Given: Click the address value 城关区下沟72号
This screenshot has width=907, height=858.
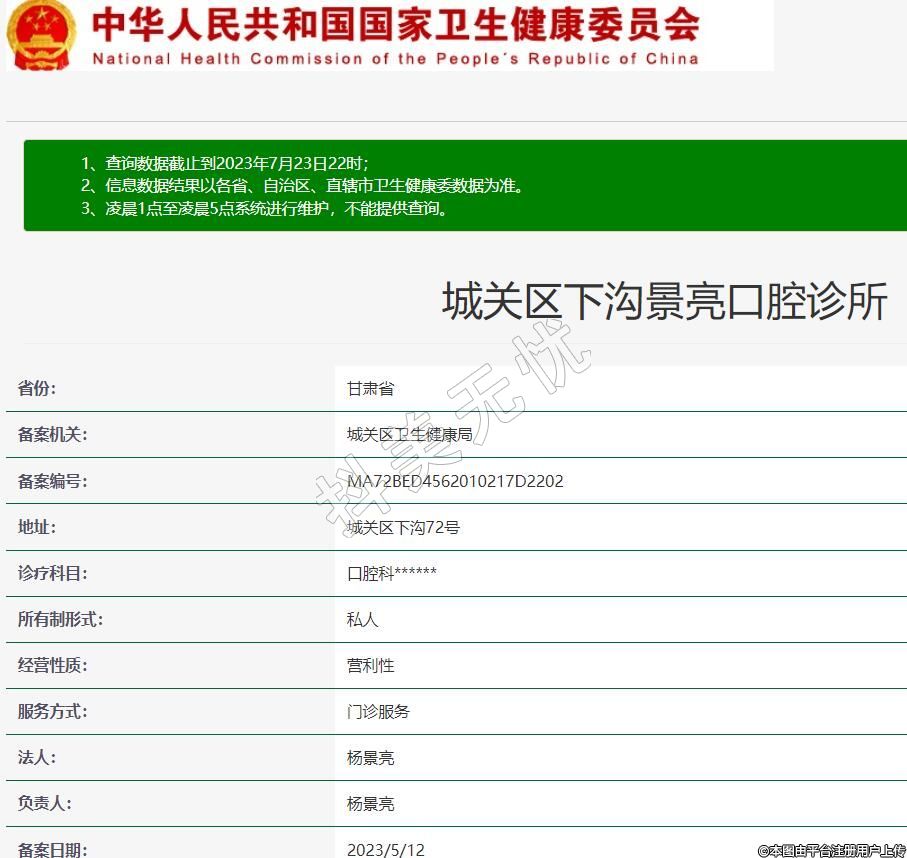Looking at the screenshot, I should pos(403,527).
